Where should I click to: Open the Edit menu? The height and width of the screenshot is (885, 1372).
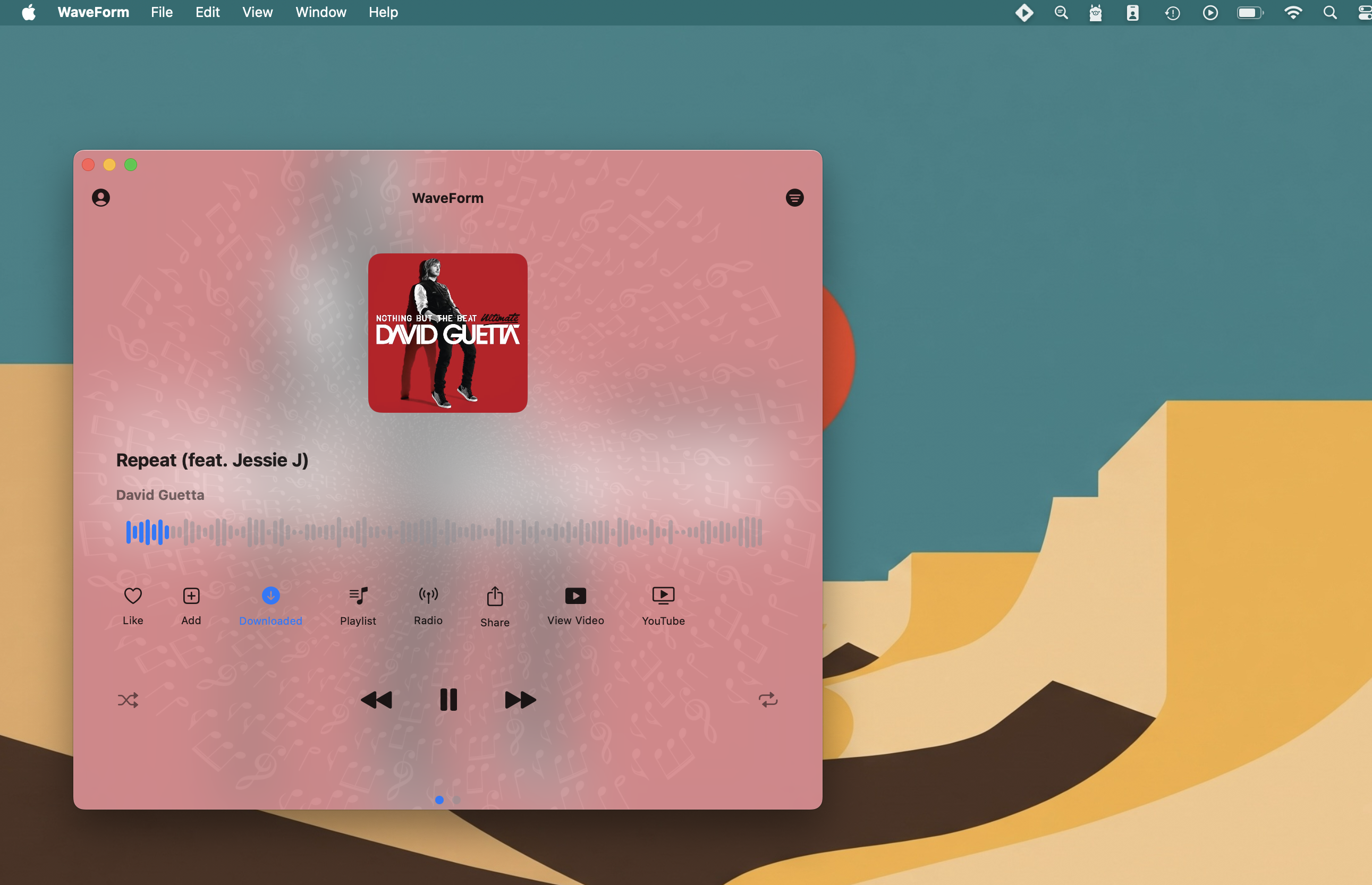[x=207, y=12]
